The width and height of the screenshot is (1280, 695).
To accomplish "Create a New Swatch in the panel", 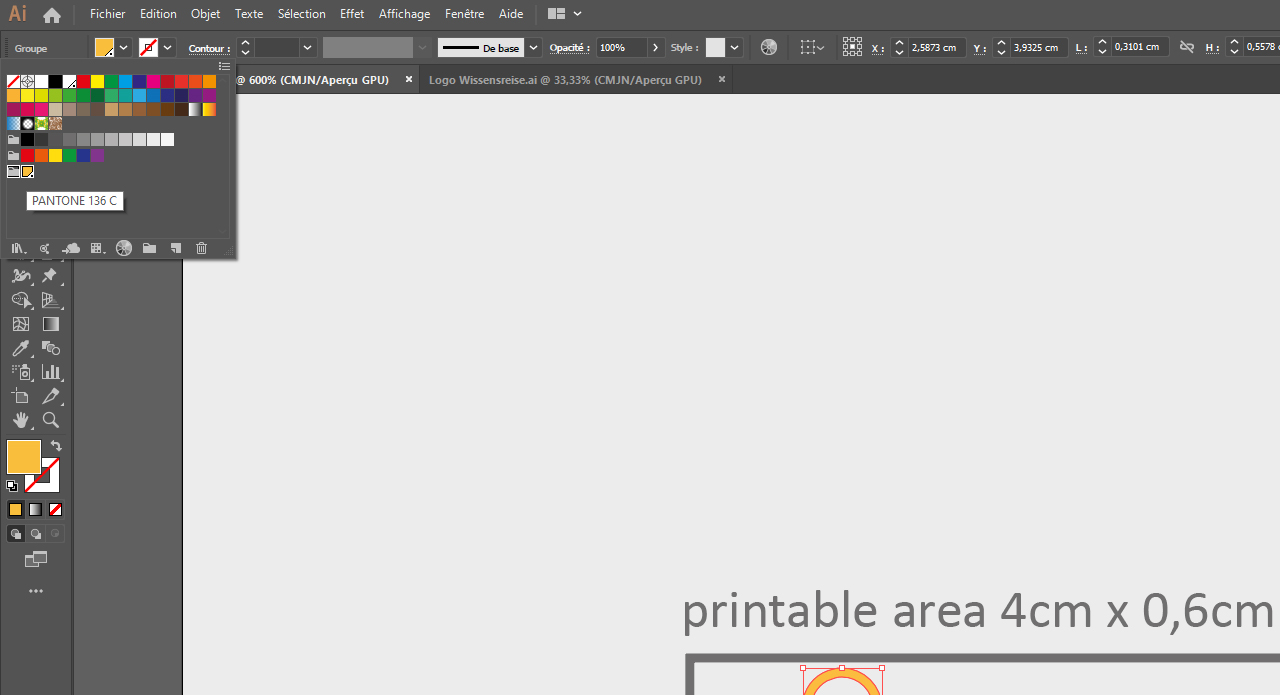I will 175,248.
